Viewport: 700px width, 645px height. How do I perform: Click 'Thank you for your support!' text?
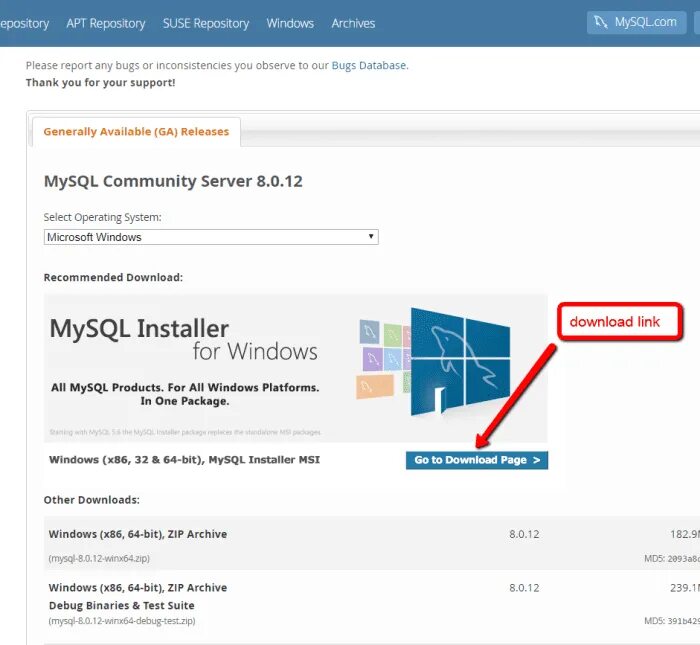coord(100,83)
